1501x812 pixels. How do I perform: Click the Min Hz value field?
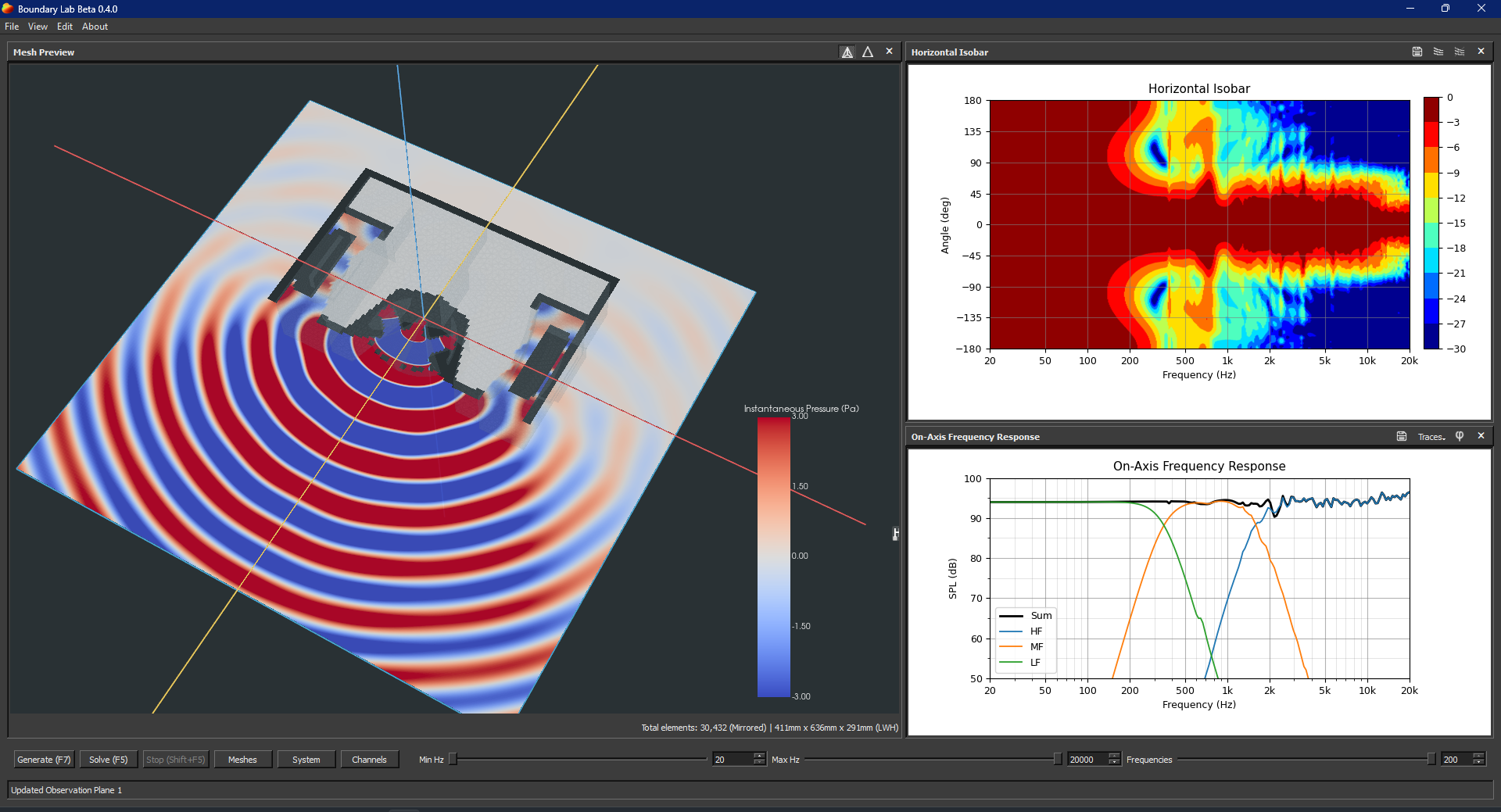733,760
